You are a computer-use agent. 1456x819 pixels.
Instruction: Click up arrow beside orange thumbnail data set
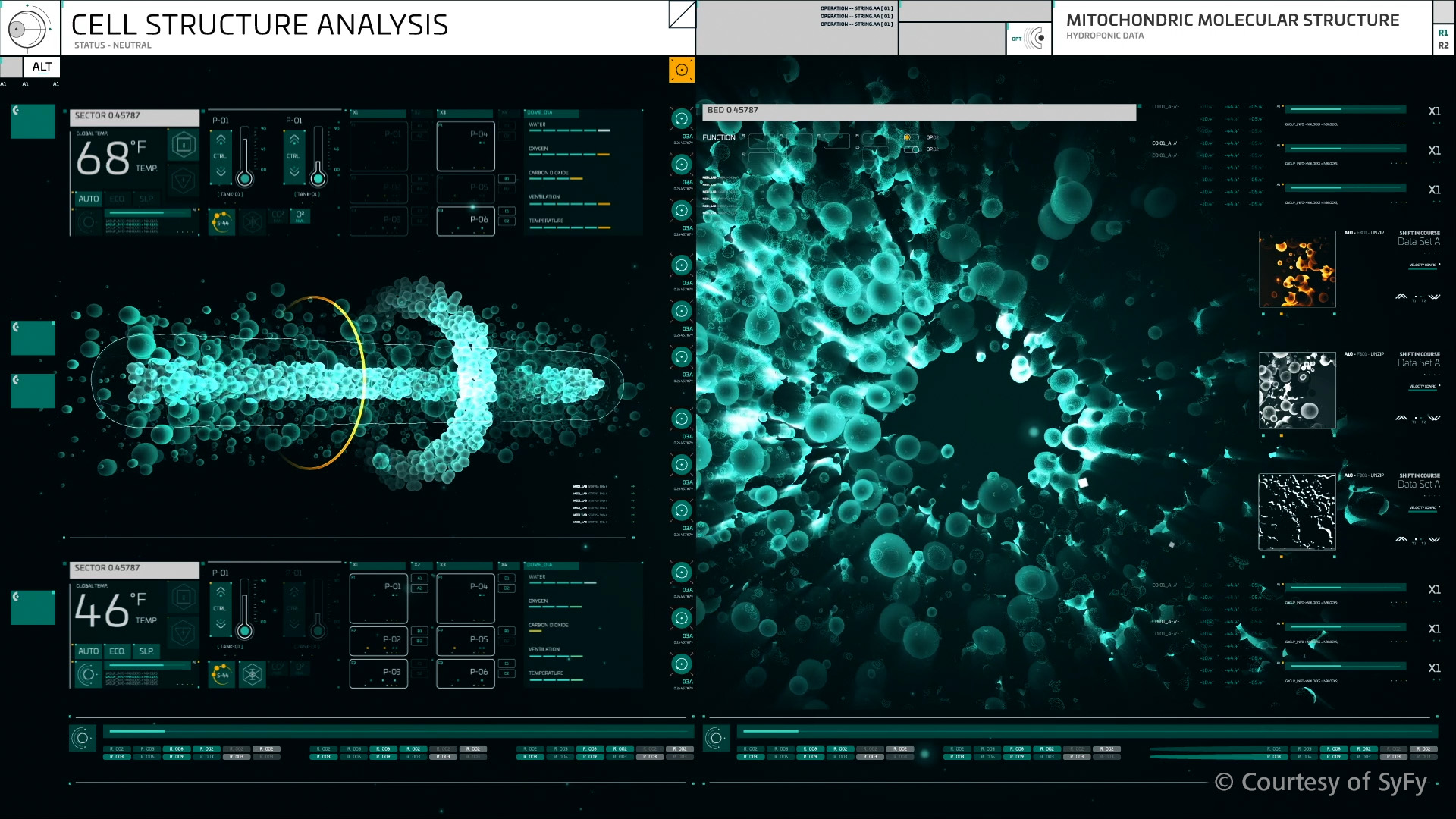tap(1401, 297)
